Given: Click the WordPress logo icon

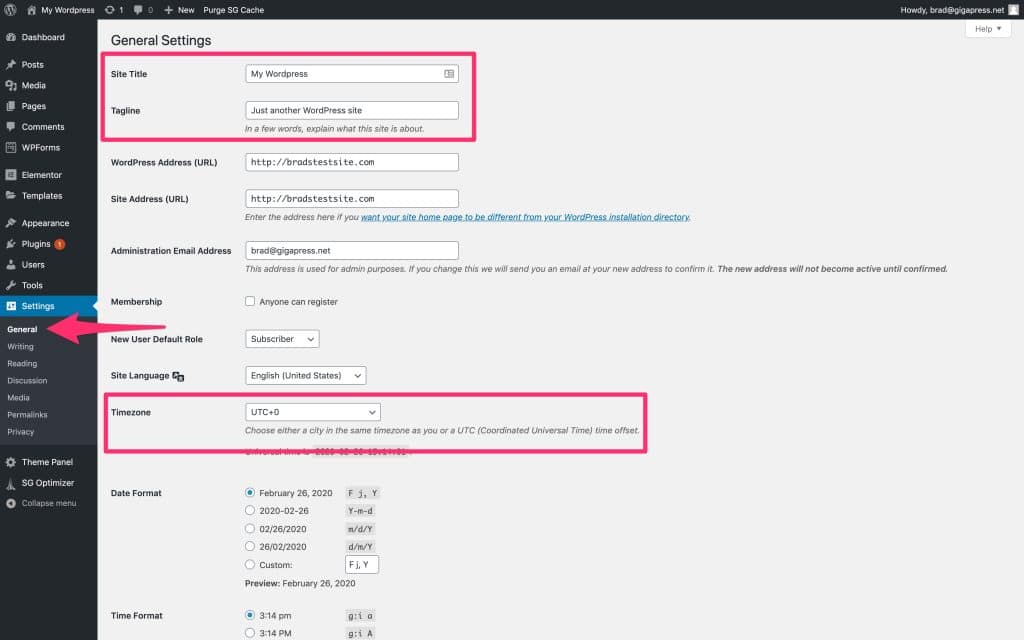Looking at the screenshot, I should pos(10,10).
